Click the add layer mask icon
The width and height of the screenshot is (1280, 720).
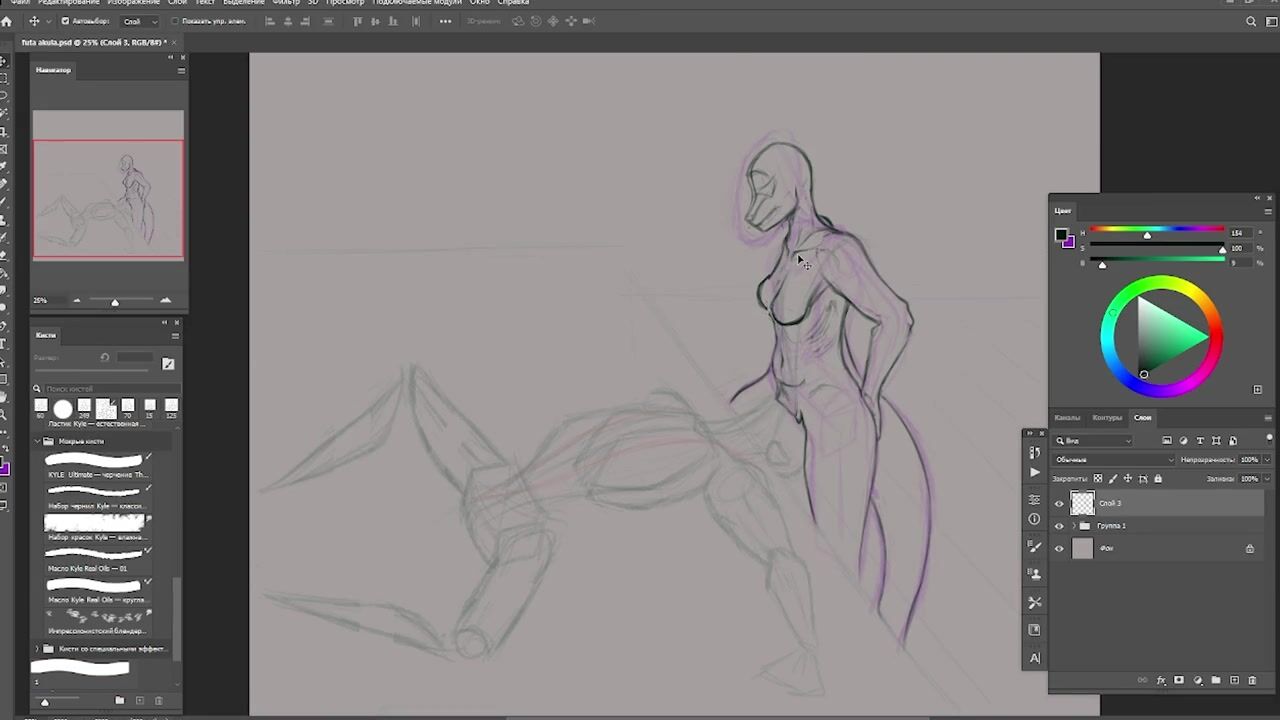click(x=1179, y=680)
